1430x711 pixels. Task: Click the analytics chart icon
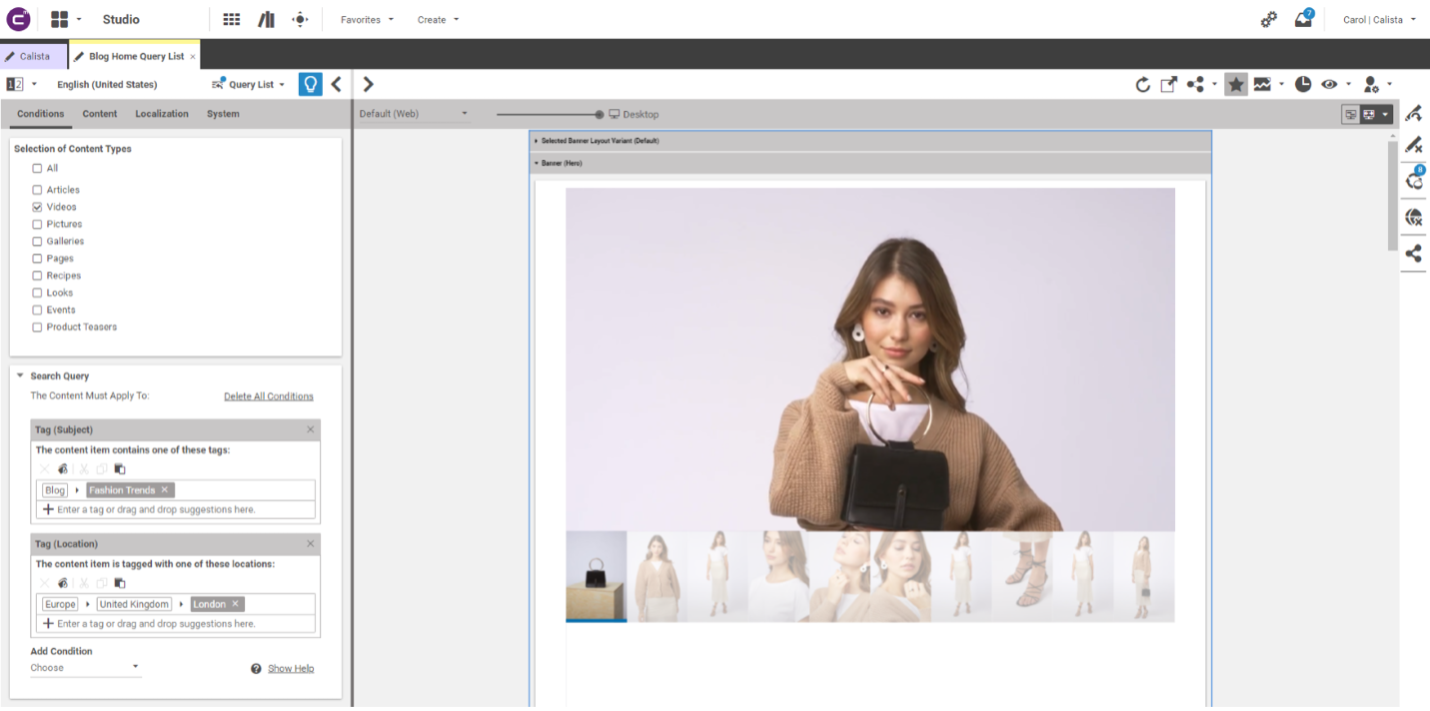click(x=1262, y=85)
